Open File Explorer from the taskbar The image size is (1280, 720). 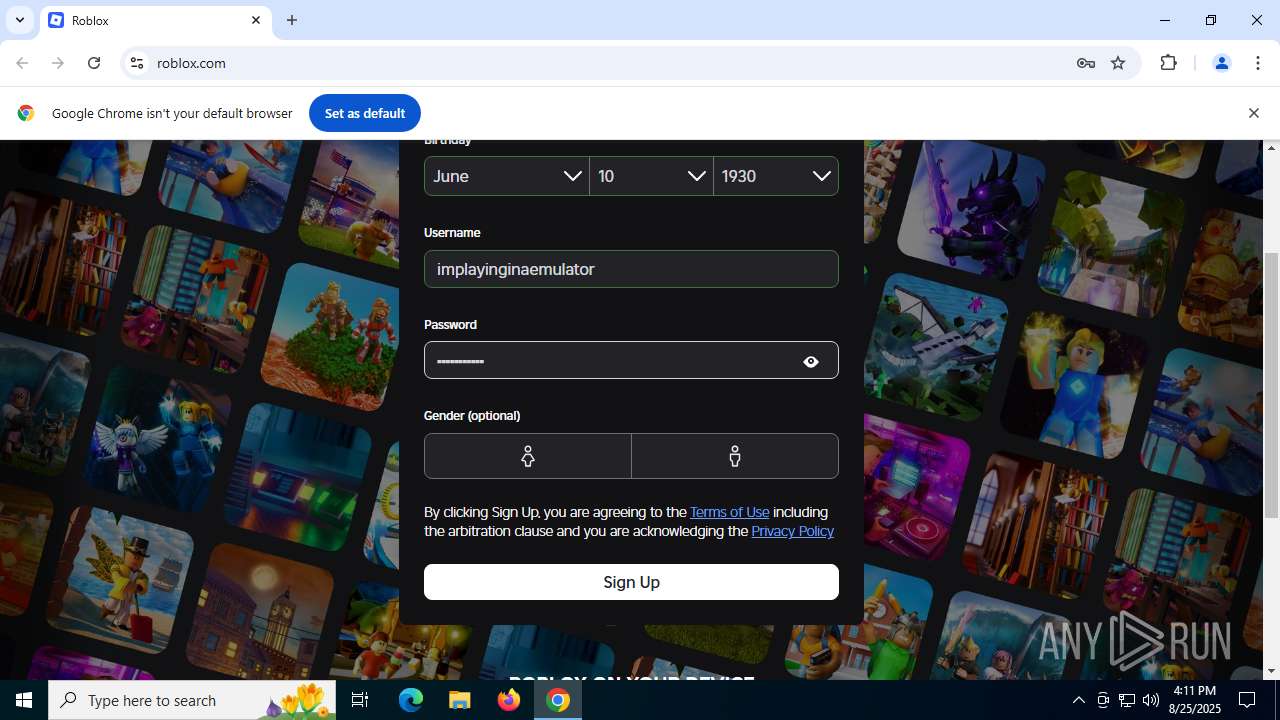tap(459, 700)
